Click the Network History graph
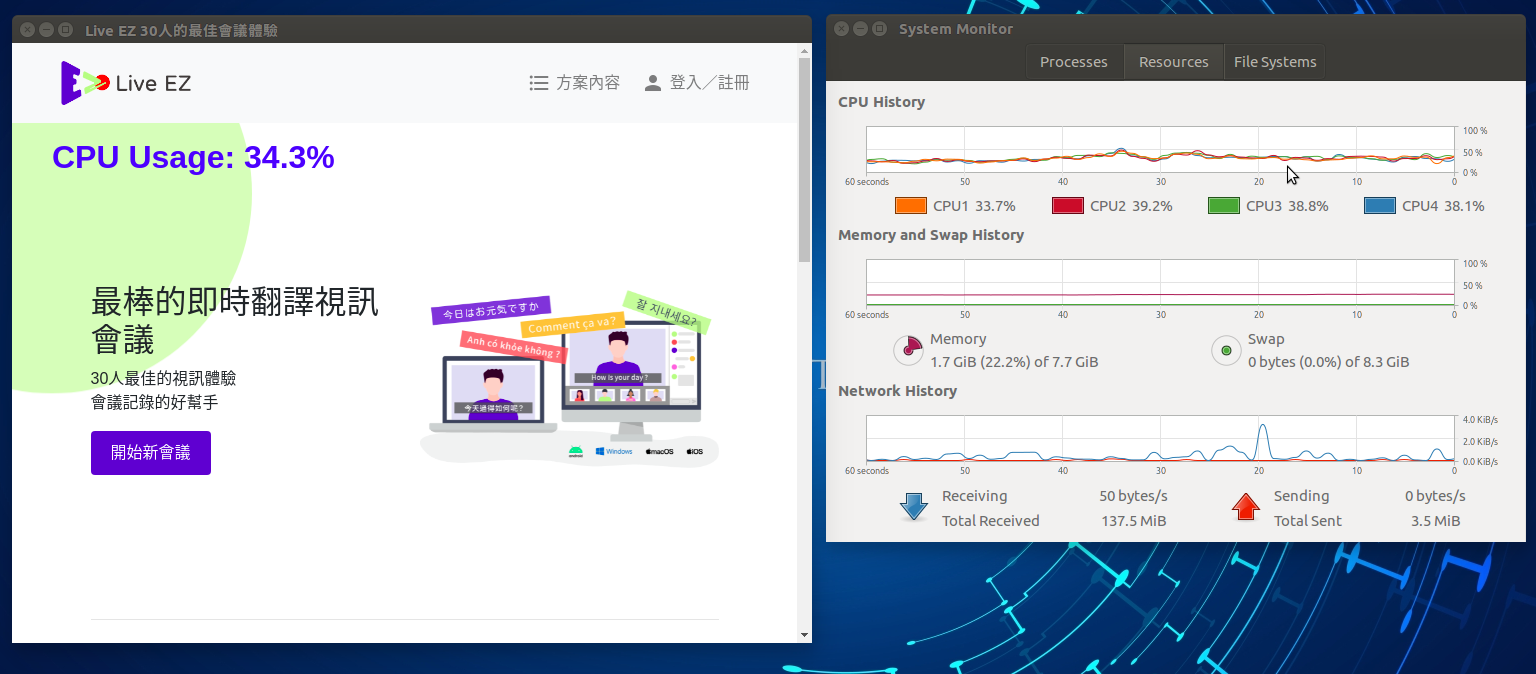This screenshot has height=674, width=1536. pyautogui.click(x=1160, y=438)
